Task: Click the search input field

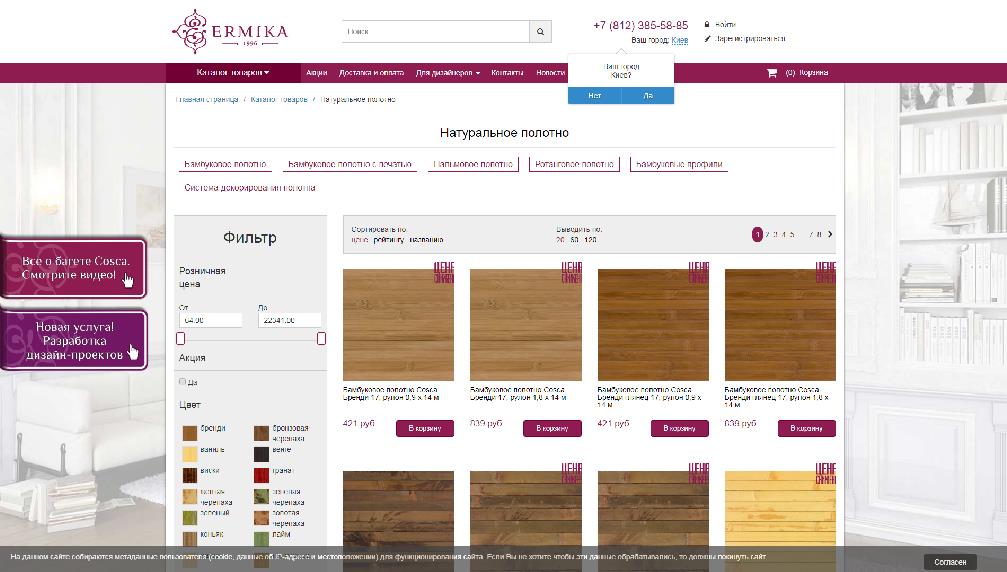Action: coord(436,31)
